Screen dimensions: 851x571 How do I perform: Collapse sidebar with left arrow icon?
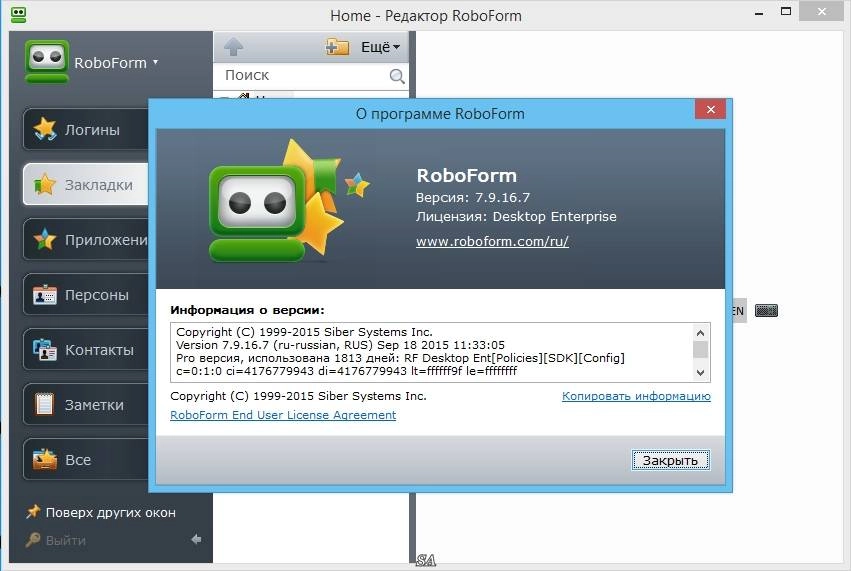196,539
